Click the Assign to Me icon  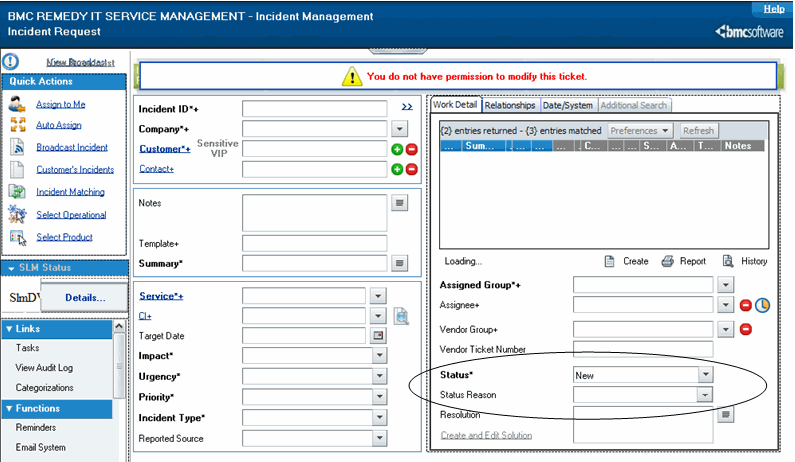pos(17,104)
